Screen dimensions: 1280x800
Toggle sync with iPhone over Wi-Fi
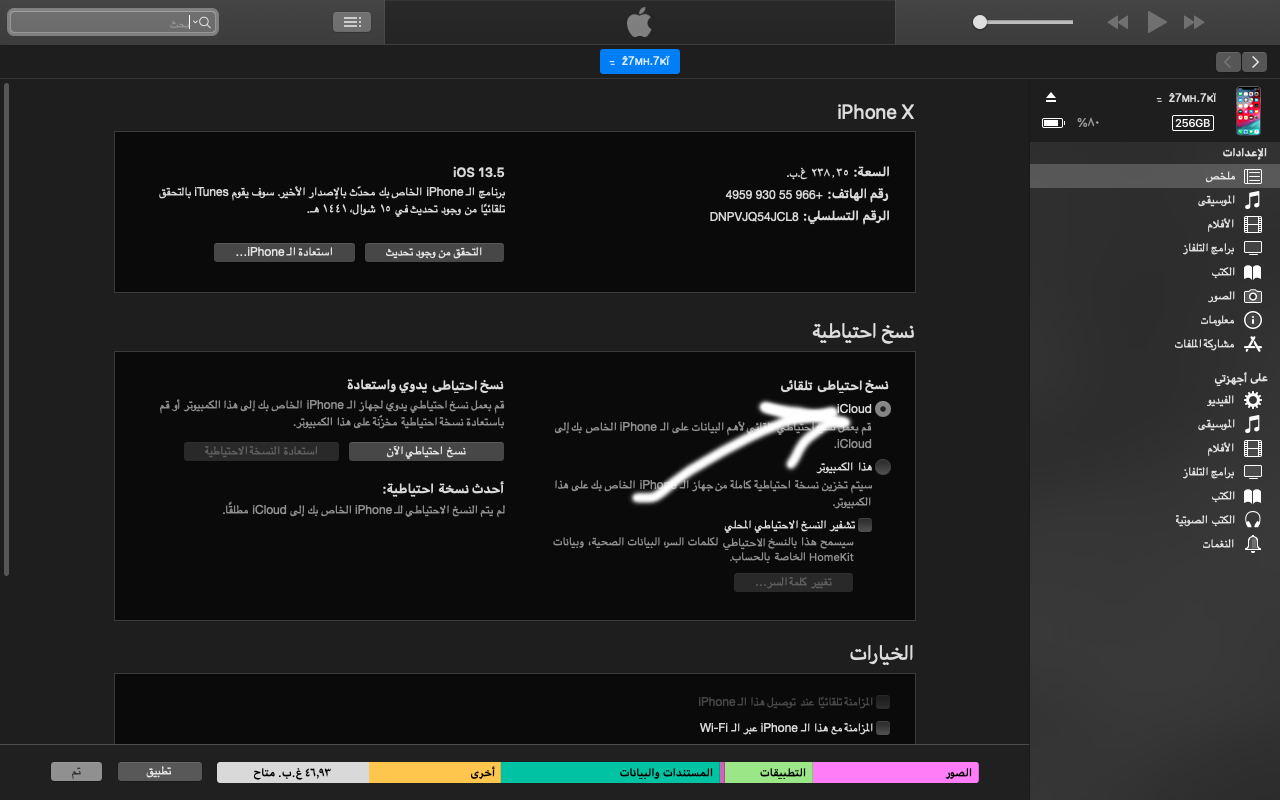click(882, 728)
